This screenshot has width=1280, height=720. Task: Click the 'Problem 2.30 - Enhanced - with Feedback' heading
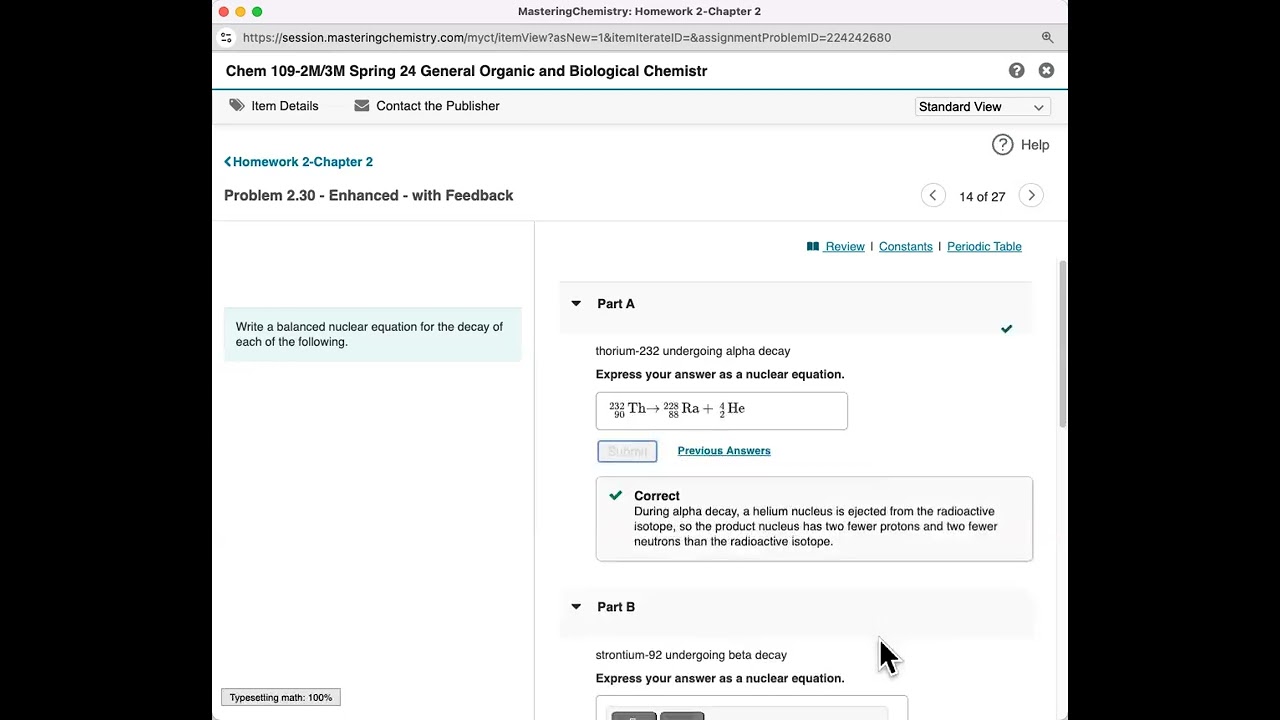(x=369, y=195)
